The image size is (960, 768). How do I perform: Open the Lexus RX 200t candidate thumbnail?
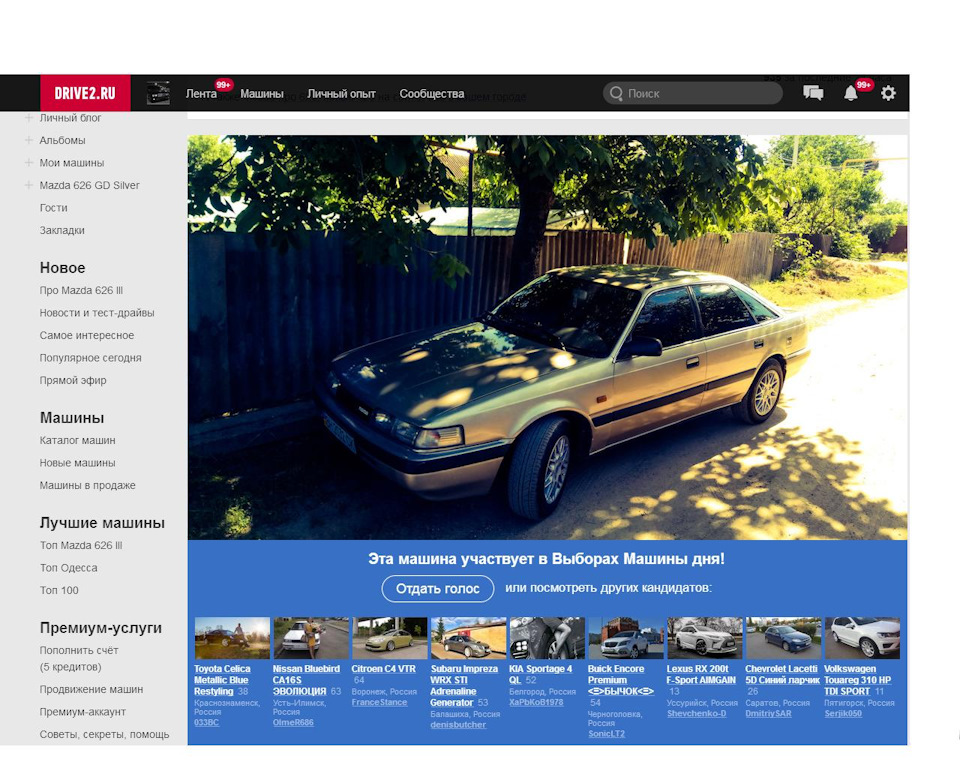(704, 638)
